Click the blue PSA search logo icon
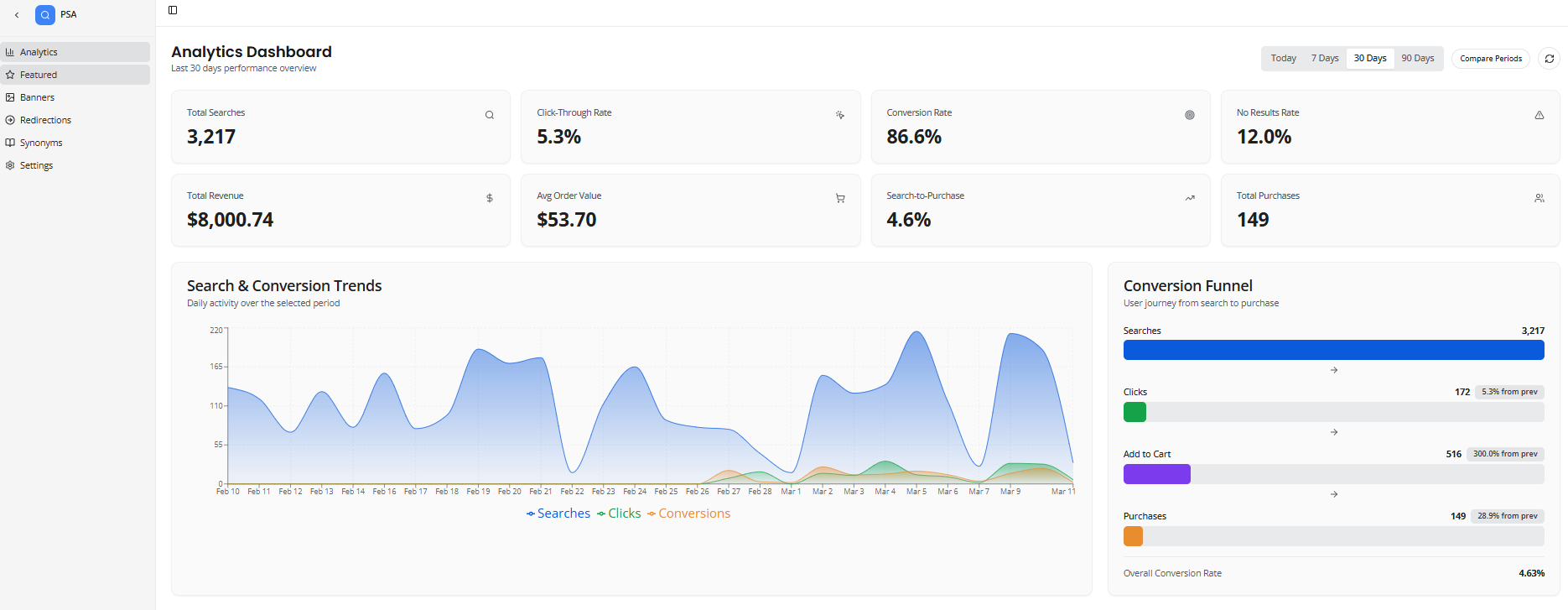Screen dimensions: 1568x610 point(45,14)
